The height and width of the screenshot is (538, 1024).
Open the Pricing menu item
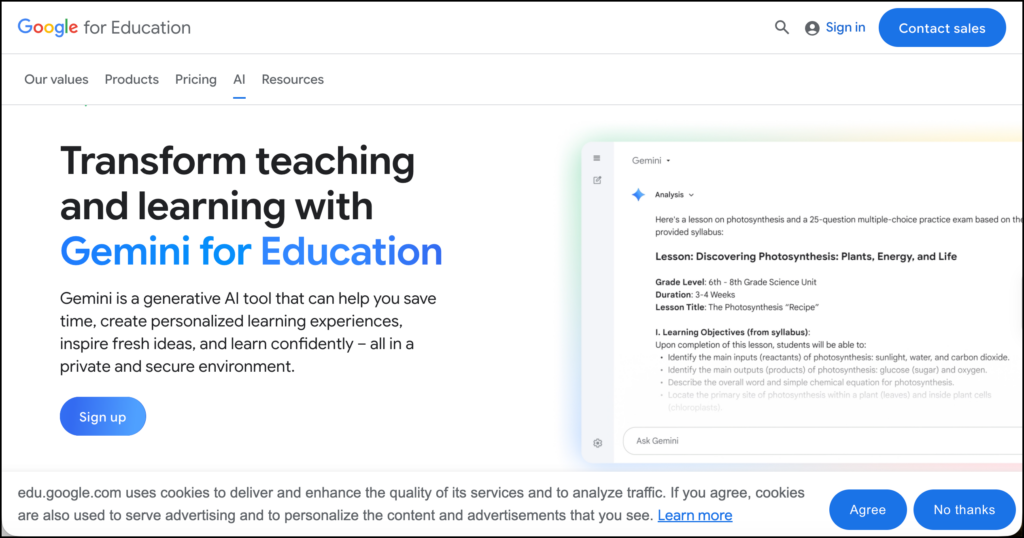click(196, 80)
